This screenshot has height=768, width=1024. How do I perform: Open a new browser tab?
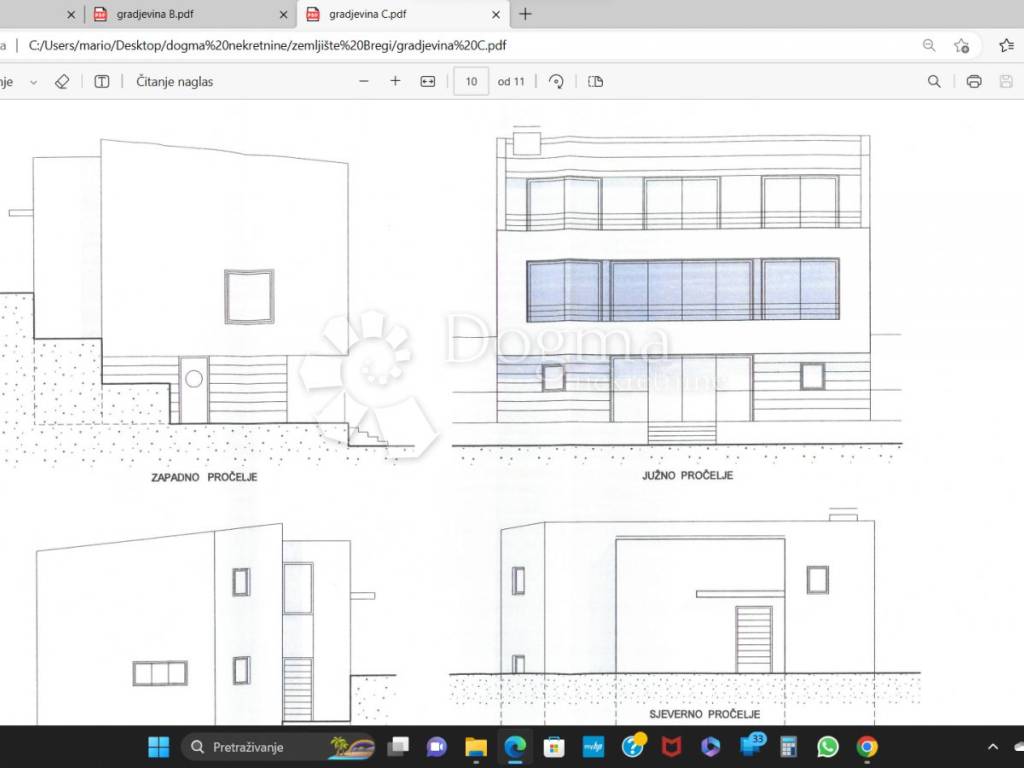coord(526,14)
